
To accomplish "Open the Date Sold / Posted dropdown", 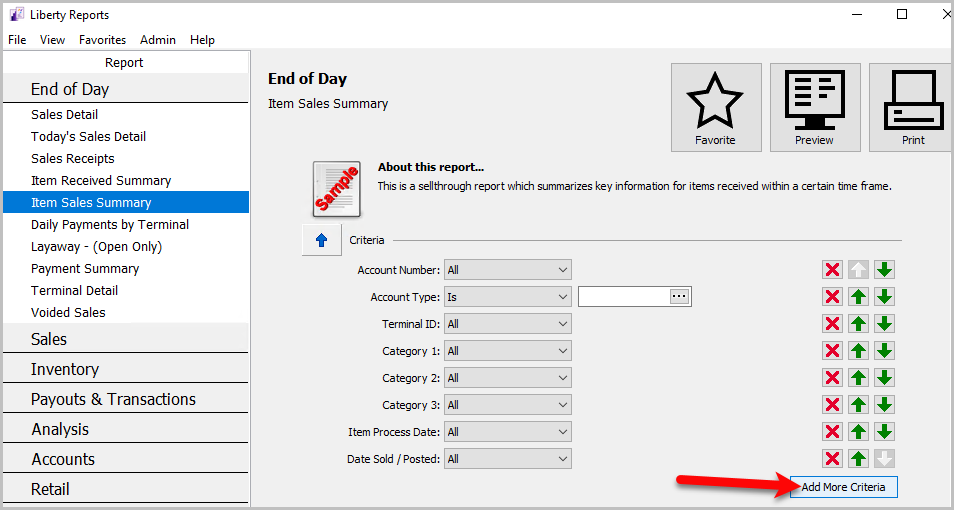I will click(508, 459).
